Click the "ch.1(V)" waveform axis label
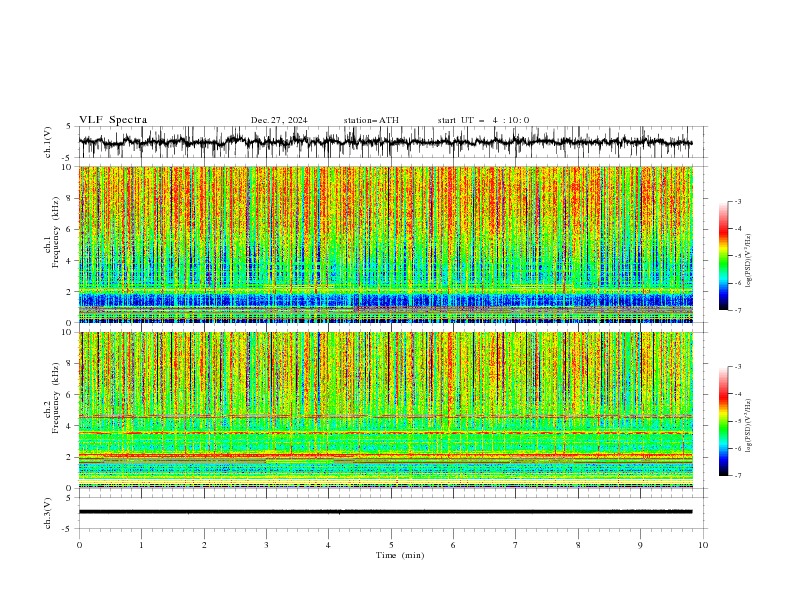792x612 pixels. [48, 142]
